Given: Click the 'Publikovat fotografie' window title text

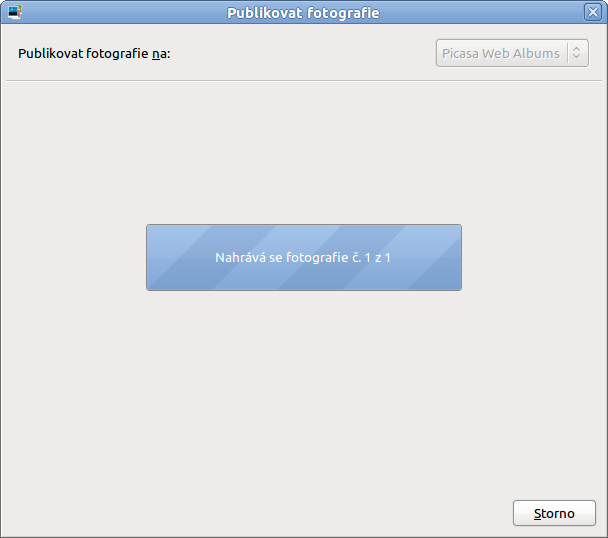Looking at the screenshot, I should (x=303, y=13).
